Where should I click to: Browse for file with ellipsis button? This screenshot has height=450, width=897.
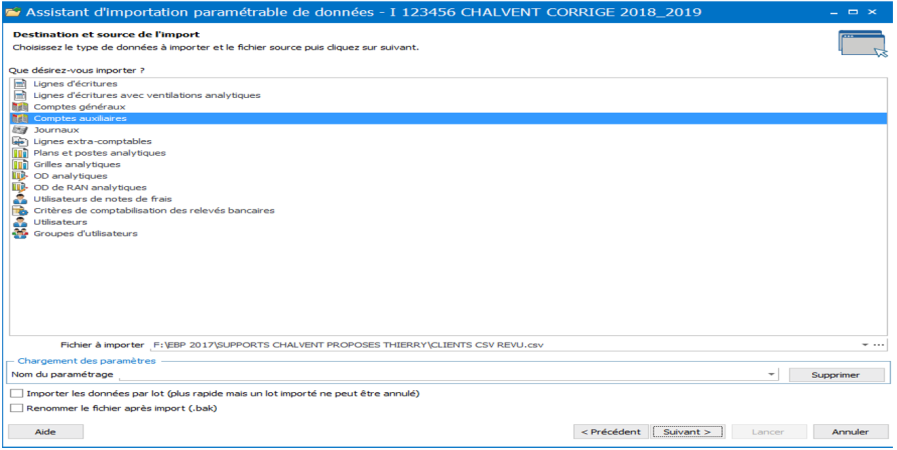coord(879,345)
